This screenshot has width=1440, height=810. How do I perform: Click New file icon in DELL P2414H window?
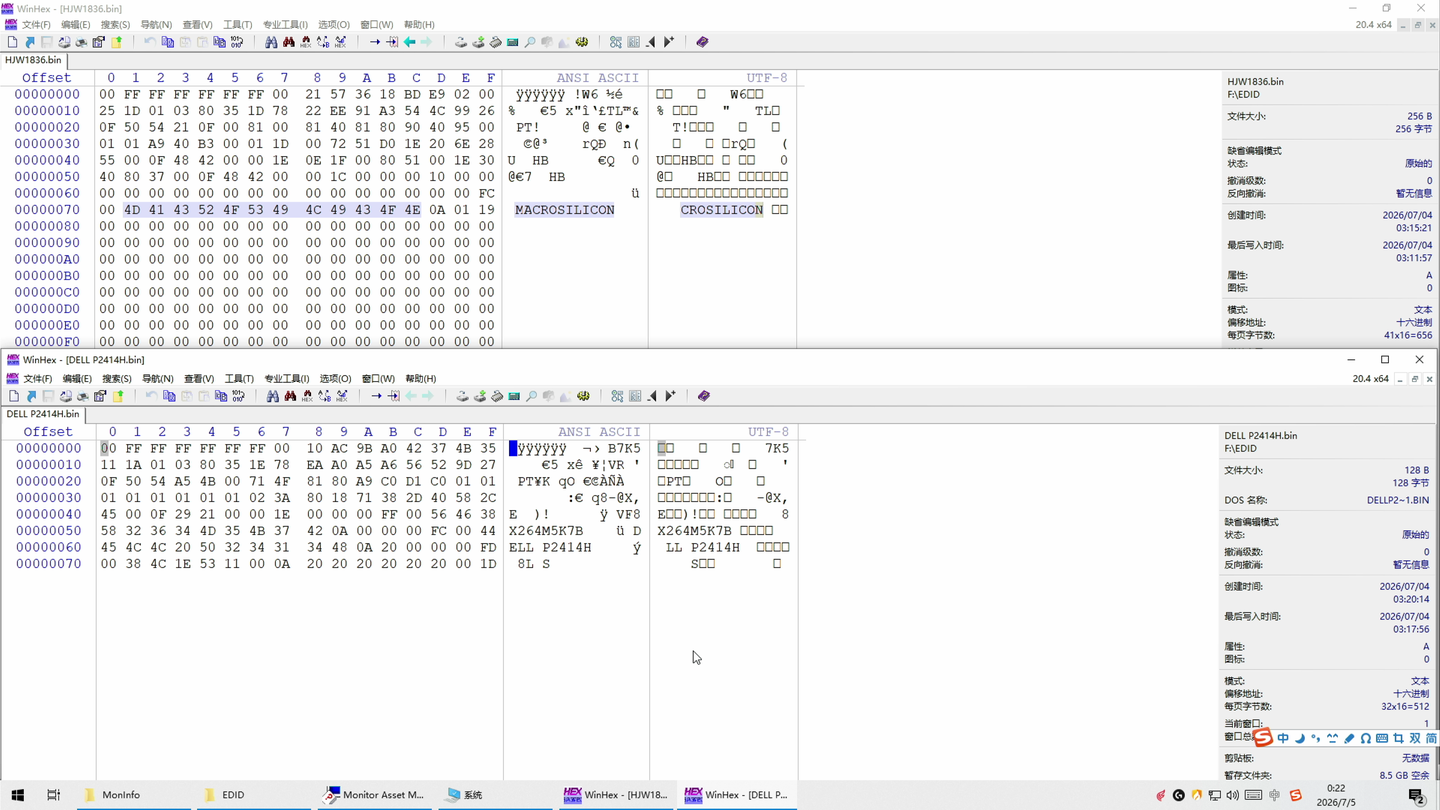(x=14, y=396)
